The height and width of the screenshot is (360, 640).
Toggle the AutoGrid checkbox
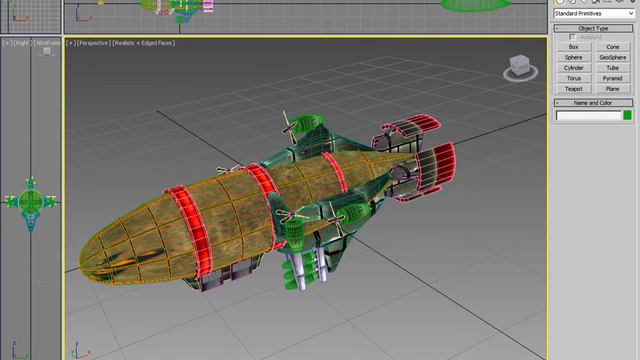pyautogui.click(x=572, y=37)
